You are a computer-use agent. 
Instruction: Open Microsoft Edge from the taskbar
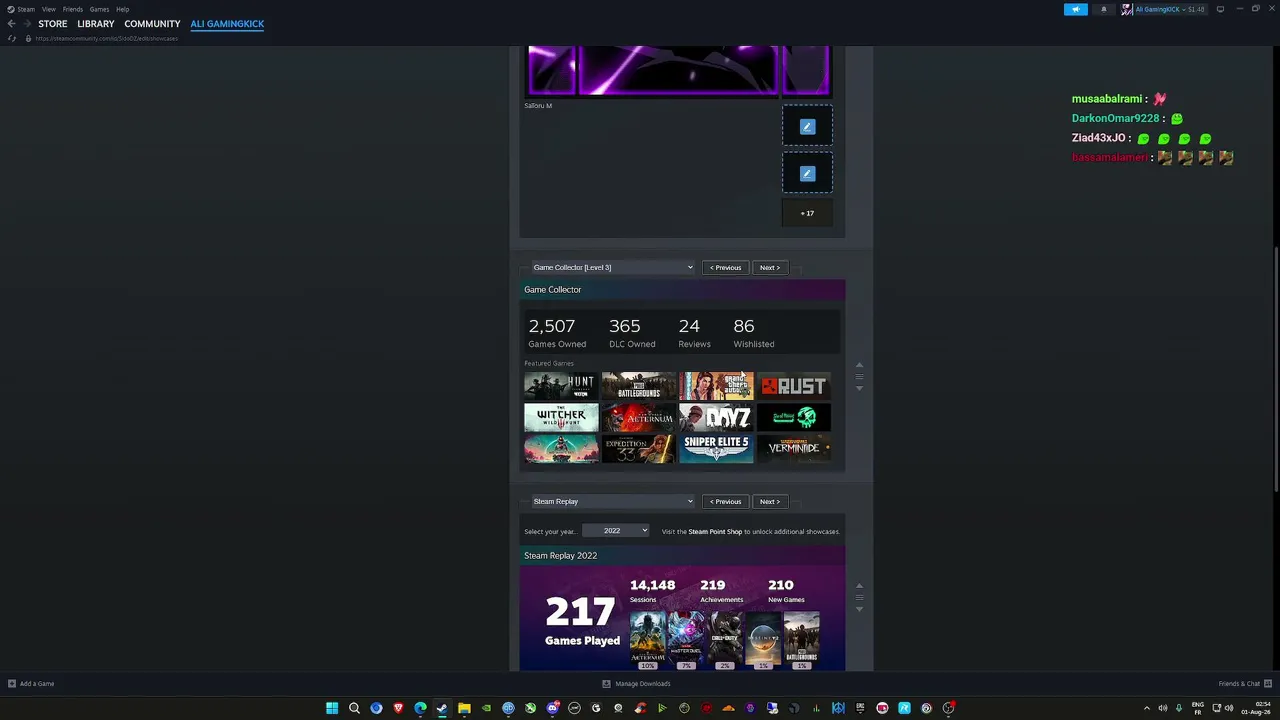(420, 708)
